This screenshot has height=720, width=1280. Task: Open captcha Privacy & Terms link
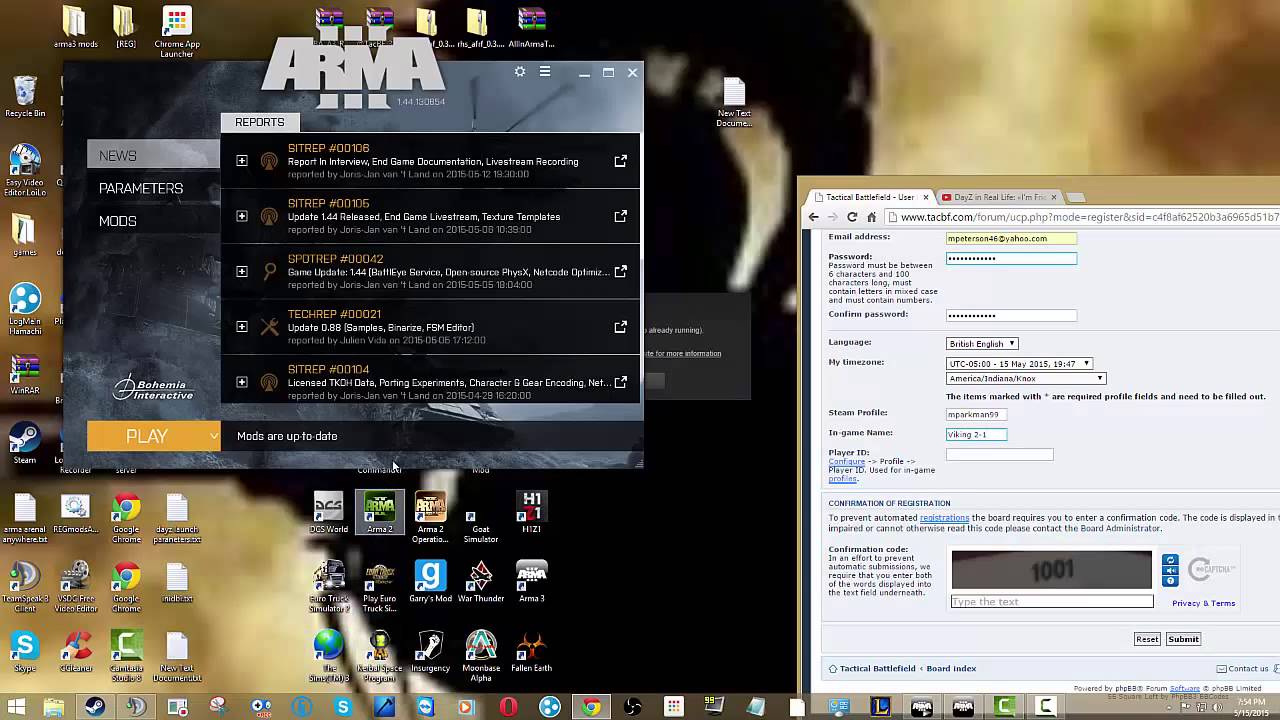(1203, 603)
